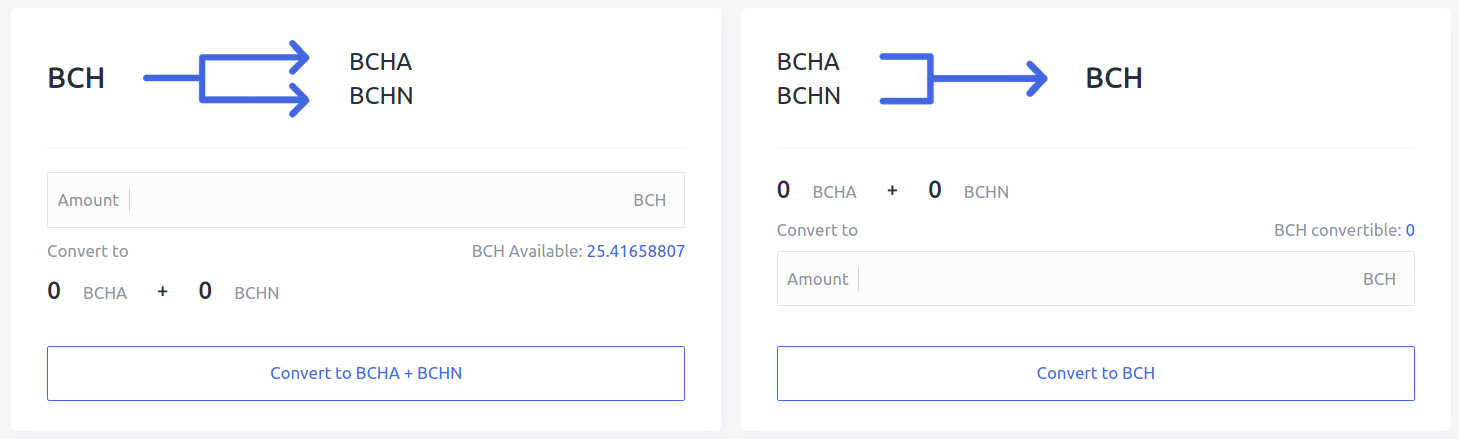Image resolution: width=1459 pixels, height=439 pixels.
Task: Click the Convert to BCHA + BCHN button
Action: [x=366, y=373]
